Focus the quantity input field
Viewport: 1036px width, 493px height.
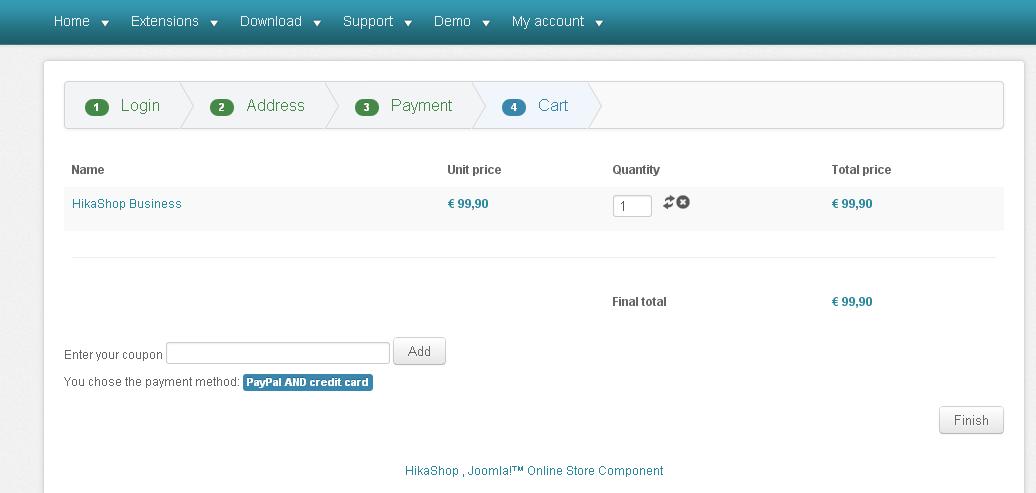point(632,206)
